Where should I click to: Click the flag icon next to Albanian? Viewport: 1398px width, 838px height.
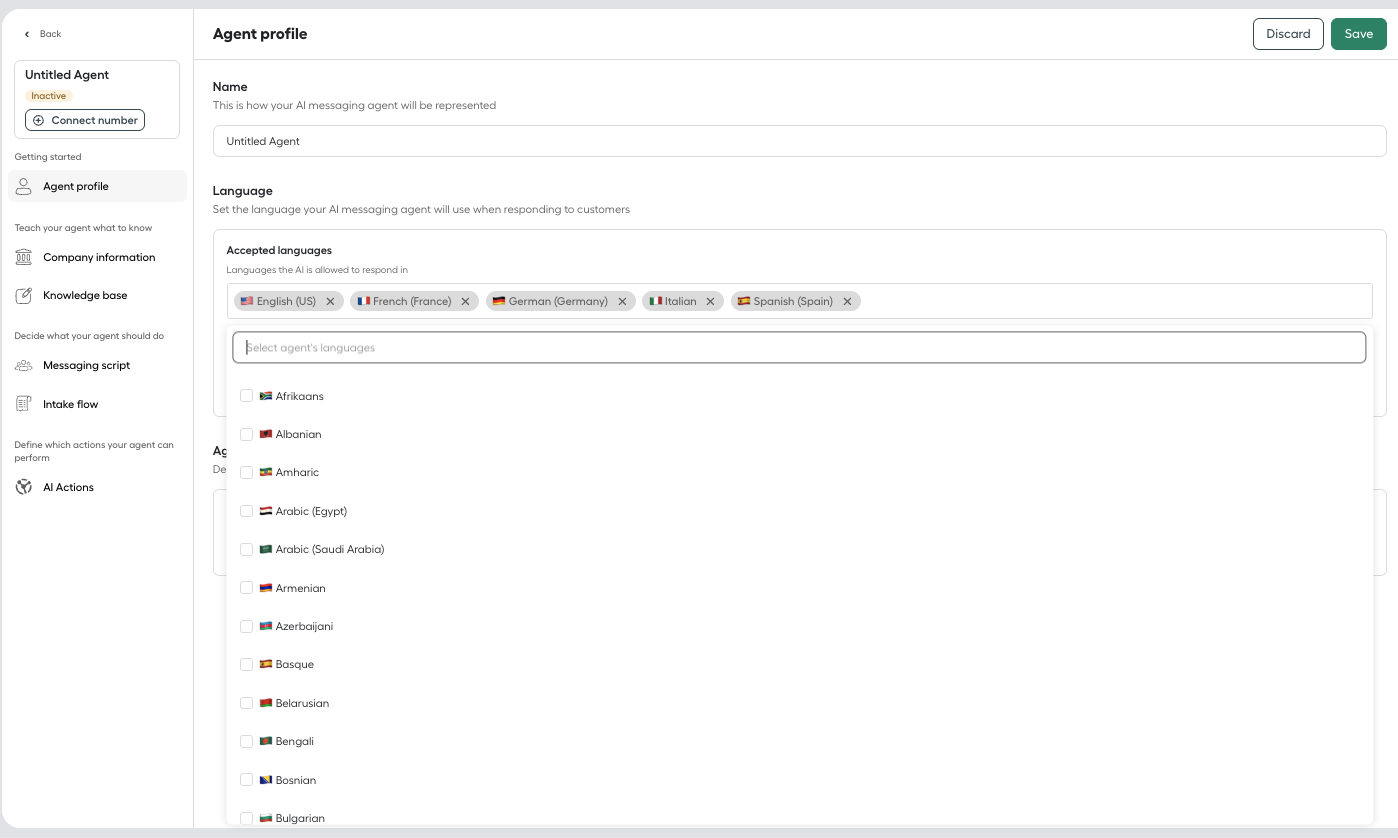[x=266, y=434]
